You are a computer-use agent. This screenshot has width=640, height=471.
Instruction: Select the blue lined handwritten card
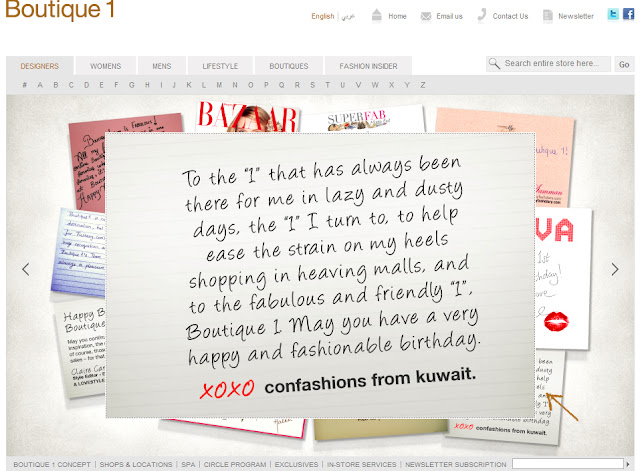(x=79, y=252)
